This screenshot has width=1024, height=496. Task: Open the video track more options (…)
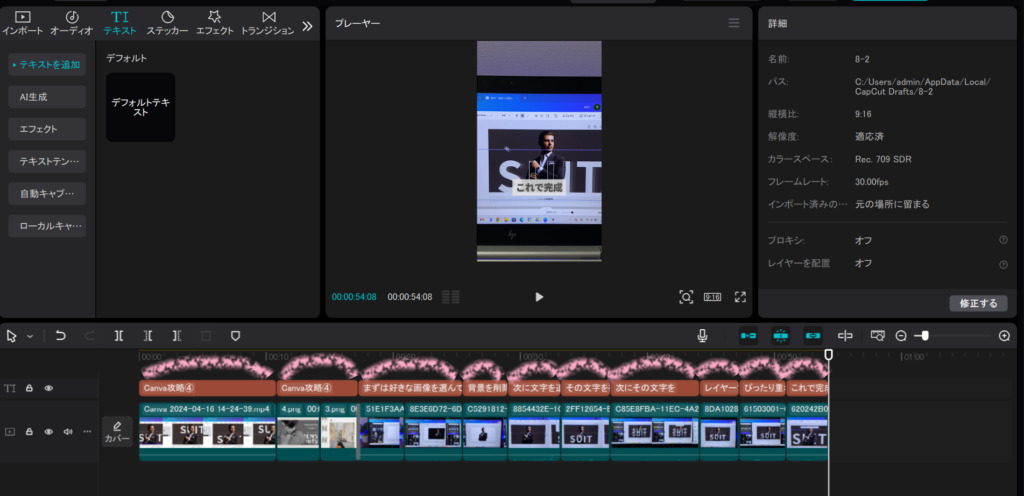pos(87,432)
